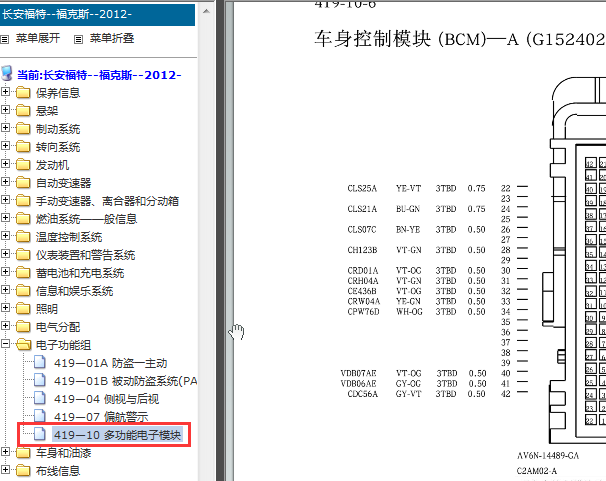The image size is (606, 481).
Task: Expand the 发动机 tree node
Action: (x=5, y=164)
